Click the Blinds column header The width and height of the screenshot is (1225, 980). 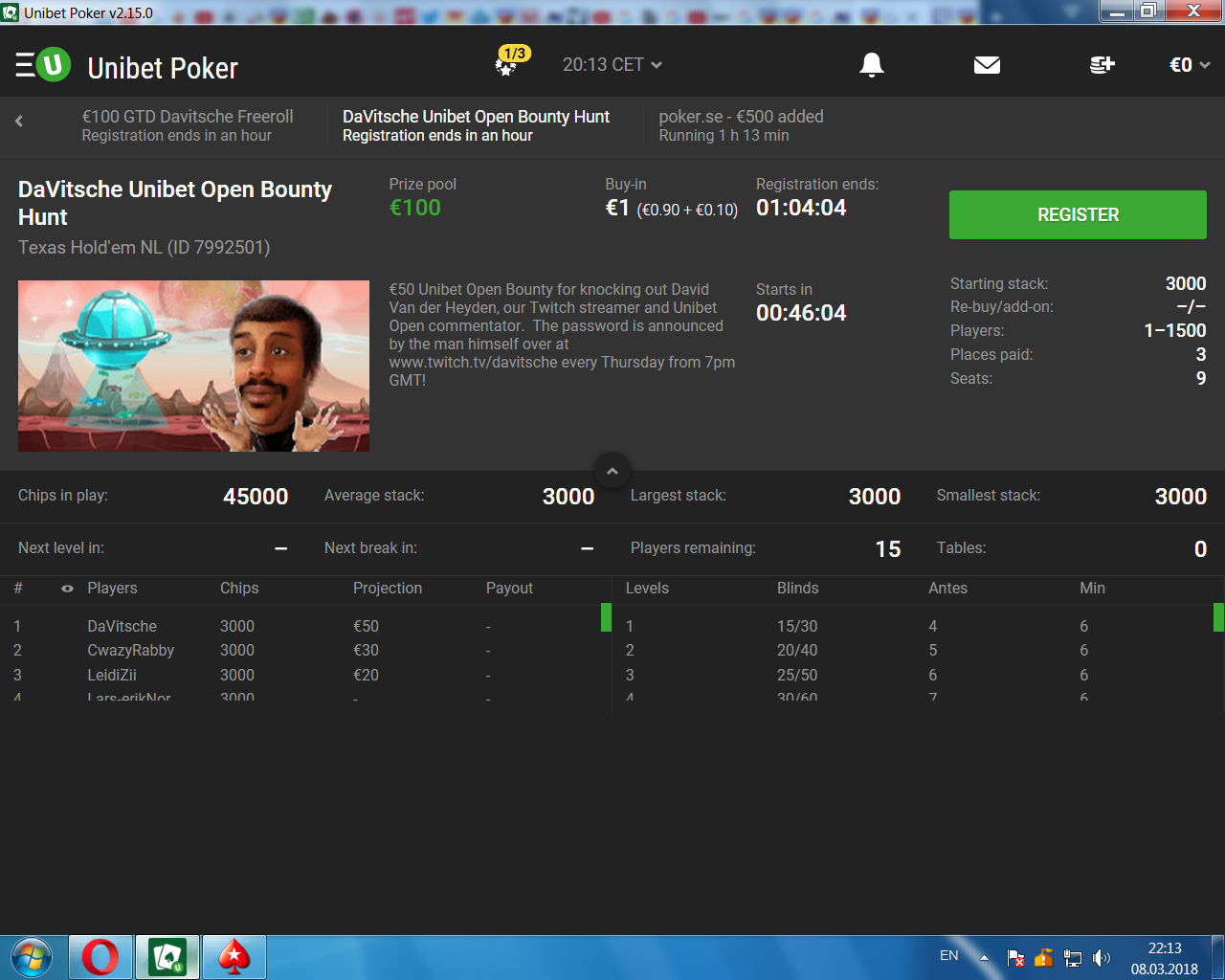[x=797, y=588]
